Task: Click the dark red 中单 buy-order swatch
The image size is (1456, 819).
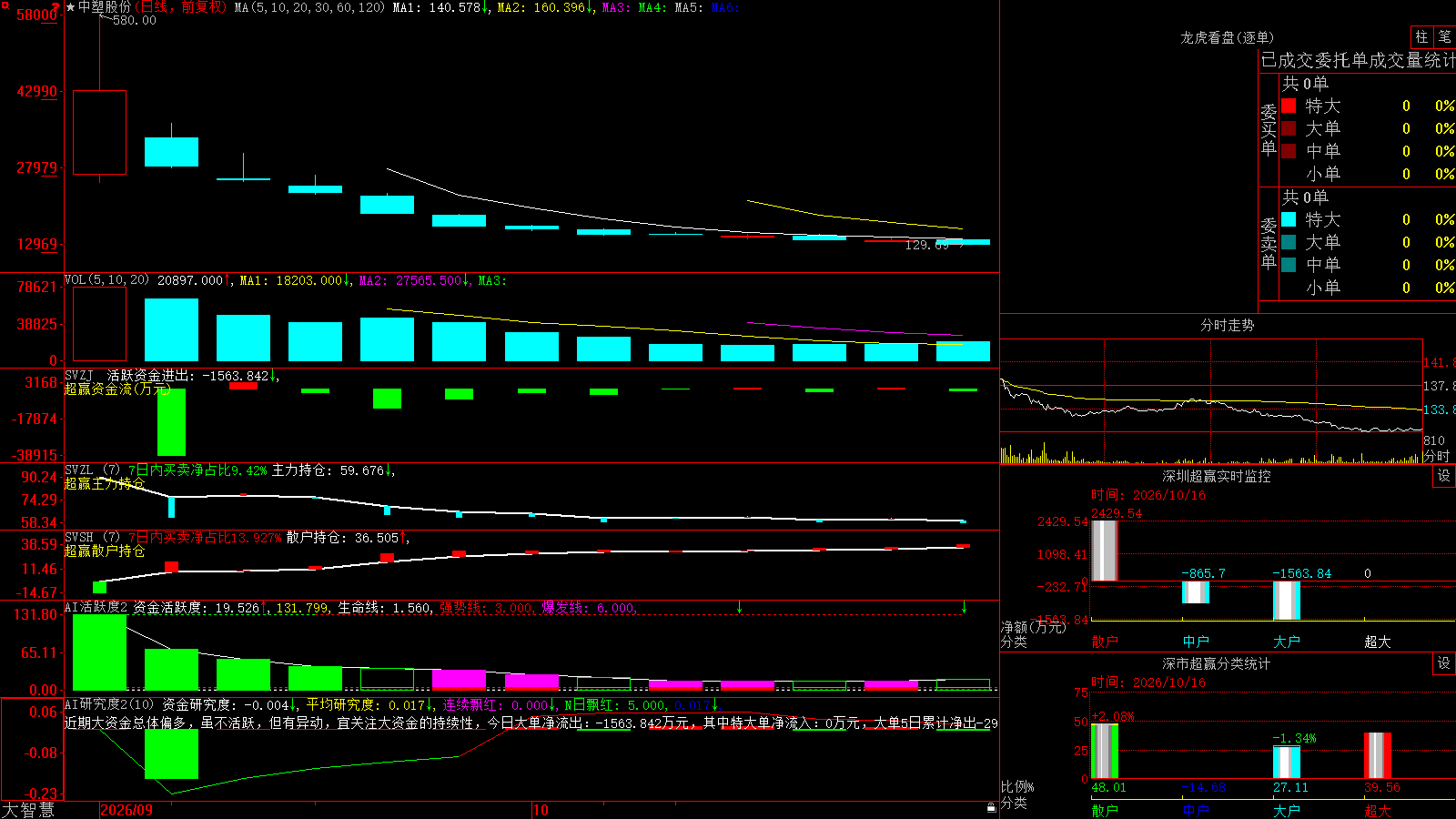Action: pyautogui.click(x=1289, y=151)
